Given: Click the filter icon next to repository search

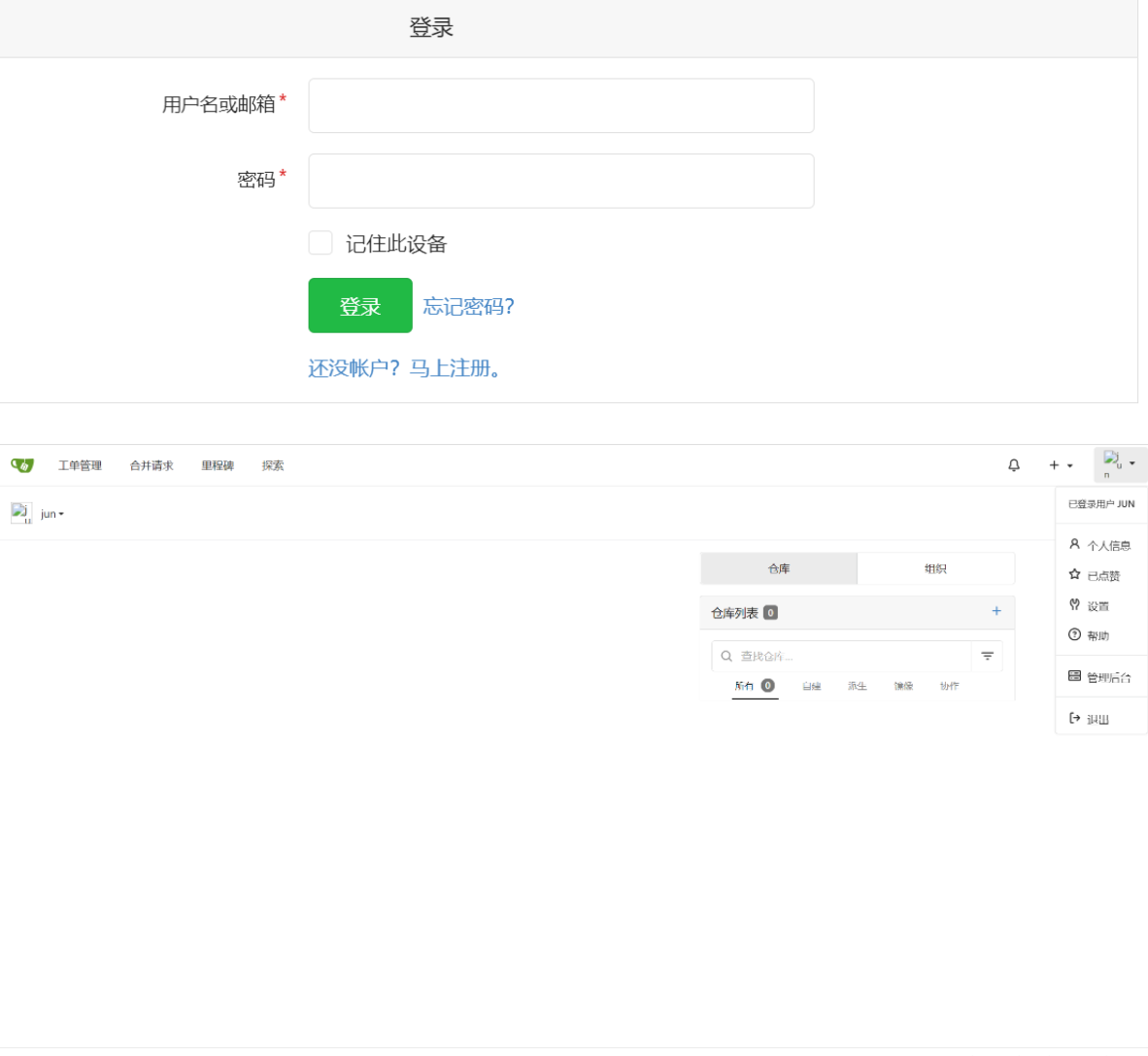Looking at the screenshot, I should pyautogui.click(x=987, y=656).
